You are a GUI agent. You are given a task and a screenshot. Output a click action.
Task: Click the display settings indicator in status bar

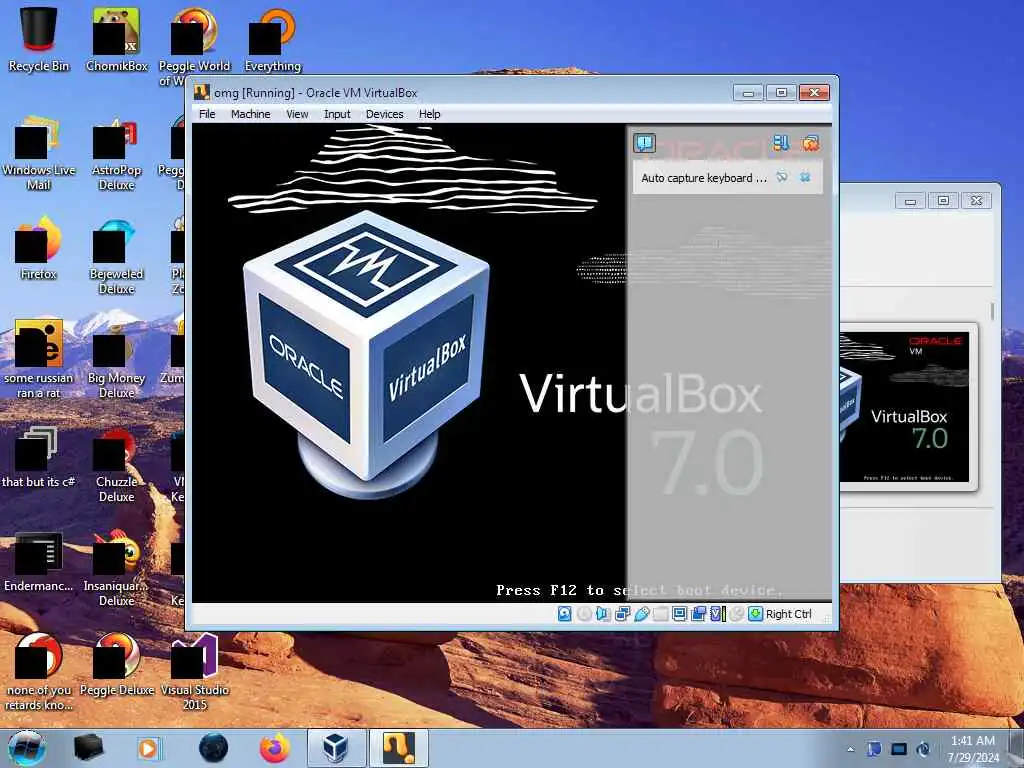(679, 614)
